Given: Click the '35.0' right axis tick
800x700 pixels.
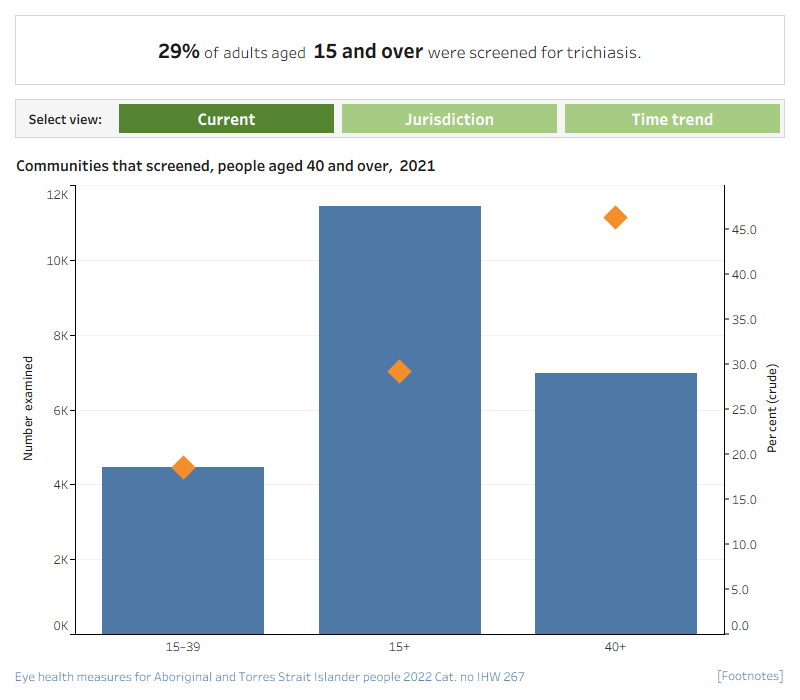Looking at the screenshot, I should (744, 320).
